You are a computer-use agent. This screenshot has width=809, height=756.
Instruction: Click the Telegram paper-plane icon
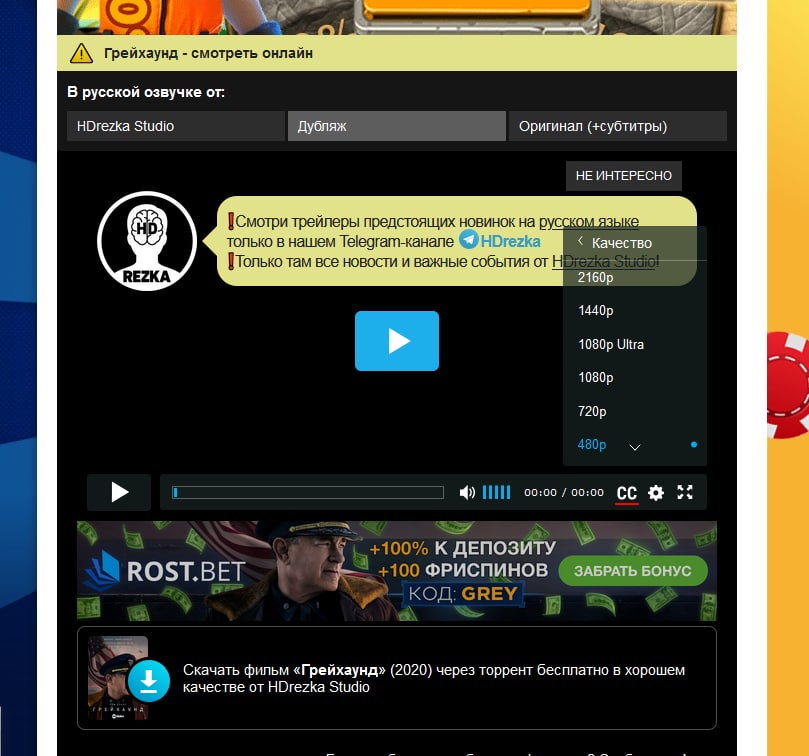click(468, 239)
